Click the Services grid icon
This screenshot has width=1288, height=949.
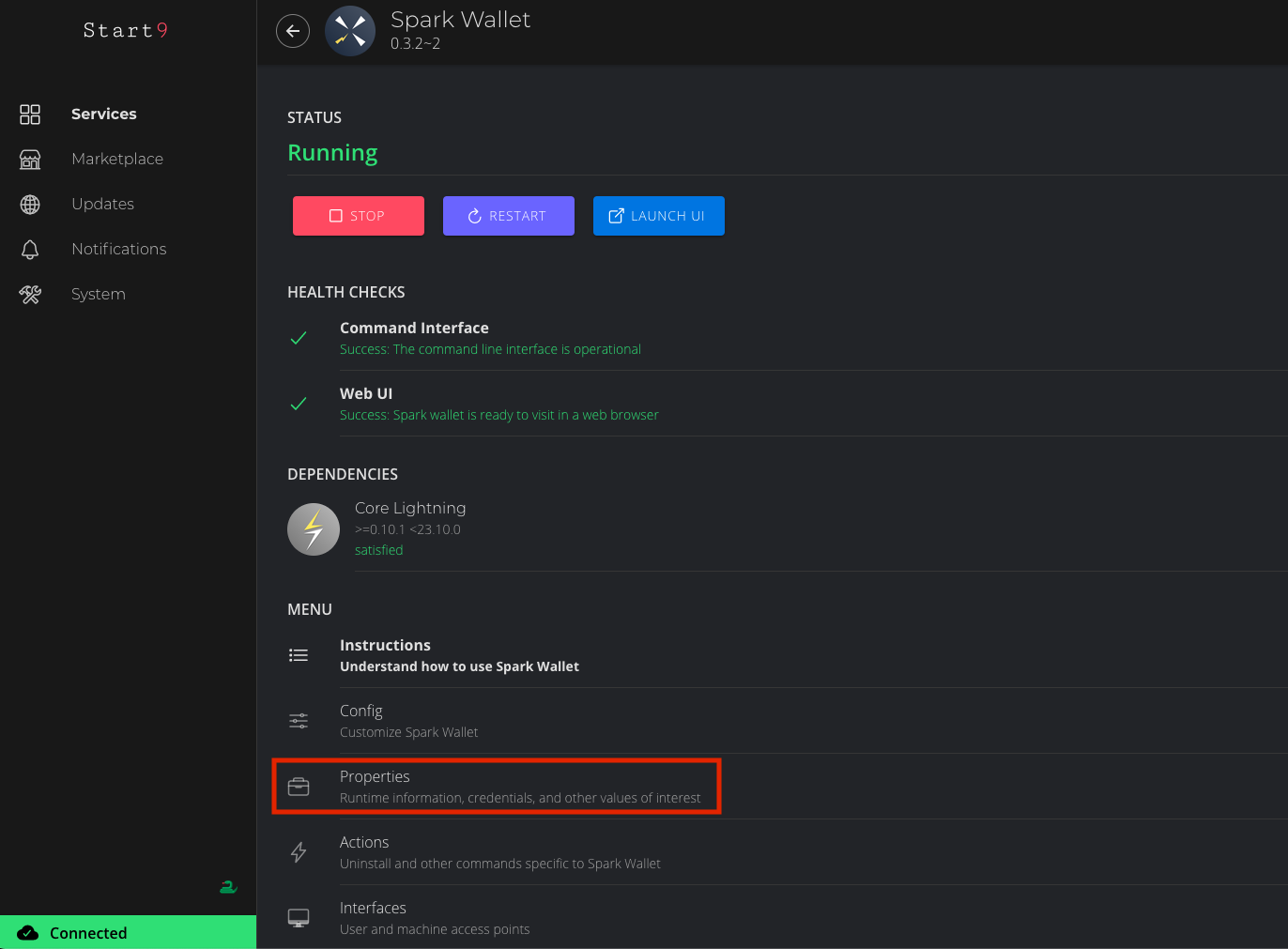click(x=30, y=115)
